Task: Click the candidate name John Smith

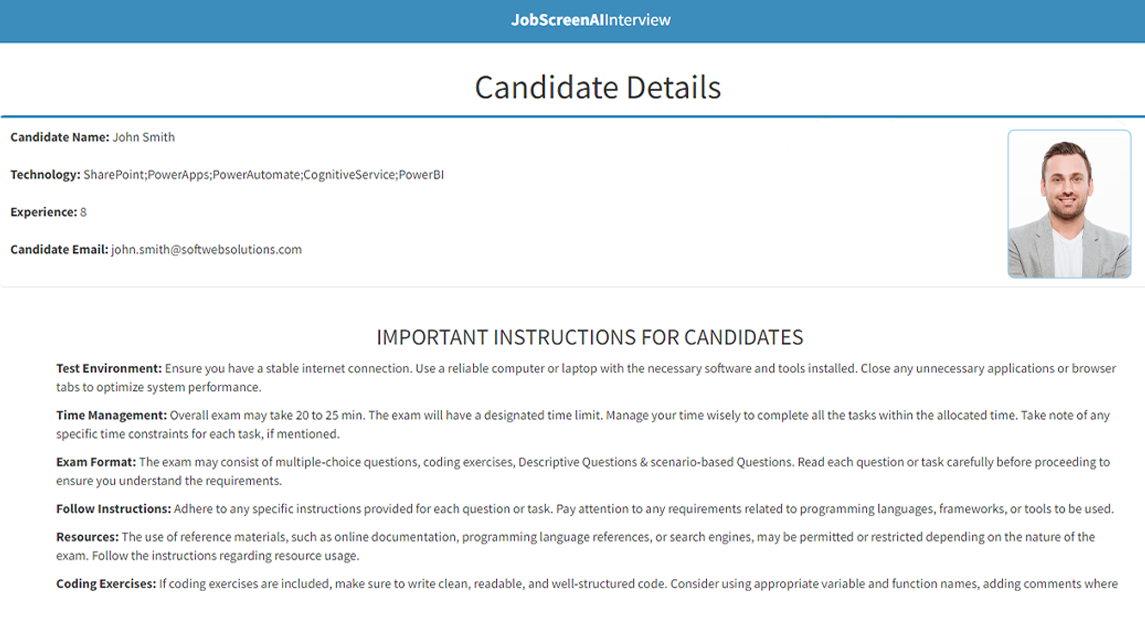Action: tap(144, 137)
